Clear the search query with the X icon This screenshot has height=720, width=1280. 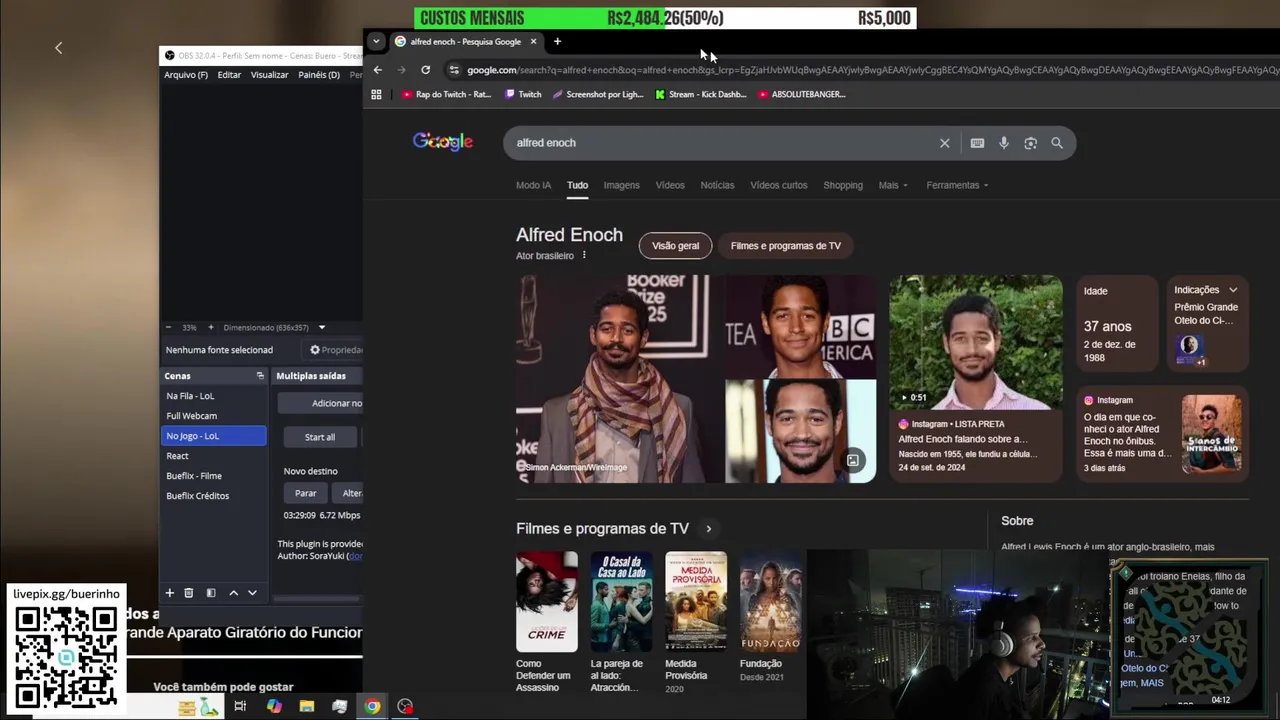coord(944,143)
